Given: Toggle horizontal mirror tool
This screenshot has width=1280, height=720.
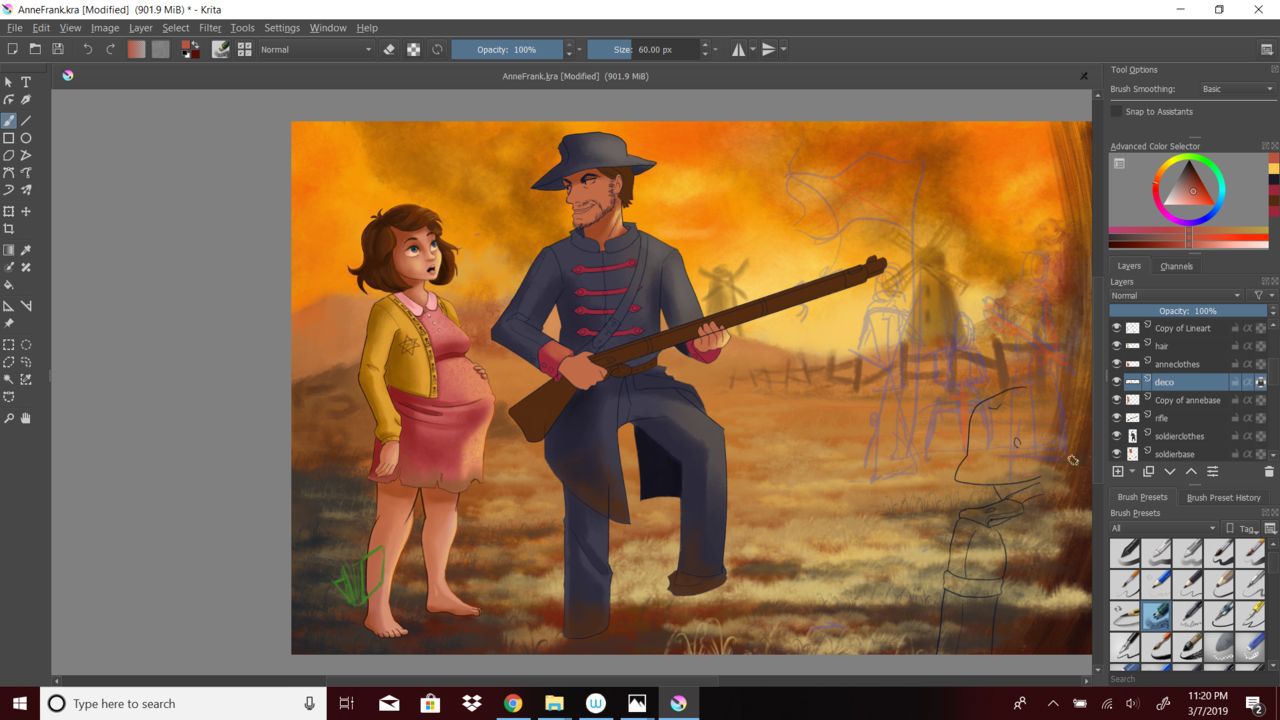Looking at the screenshot, I should pyautogui.click(x=738, y=49).
